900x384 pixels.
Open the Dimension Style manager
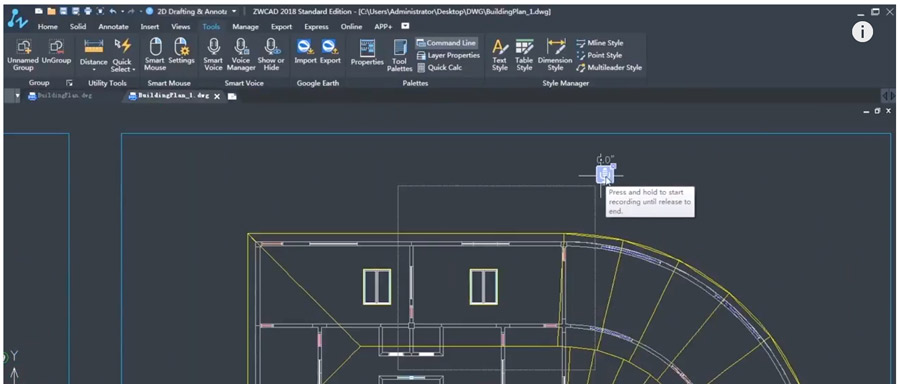coord(555,55)
